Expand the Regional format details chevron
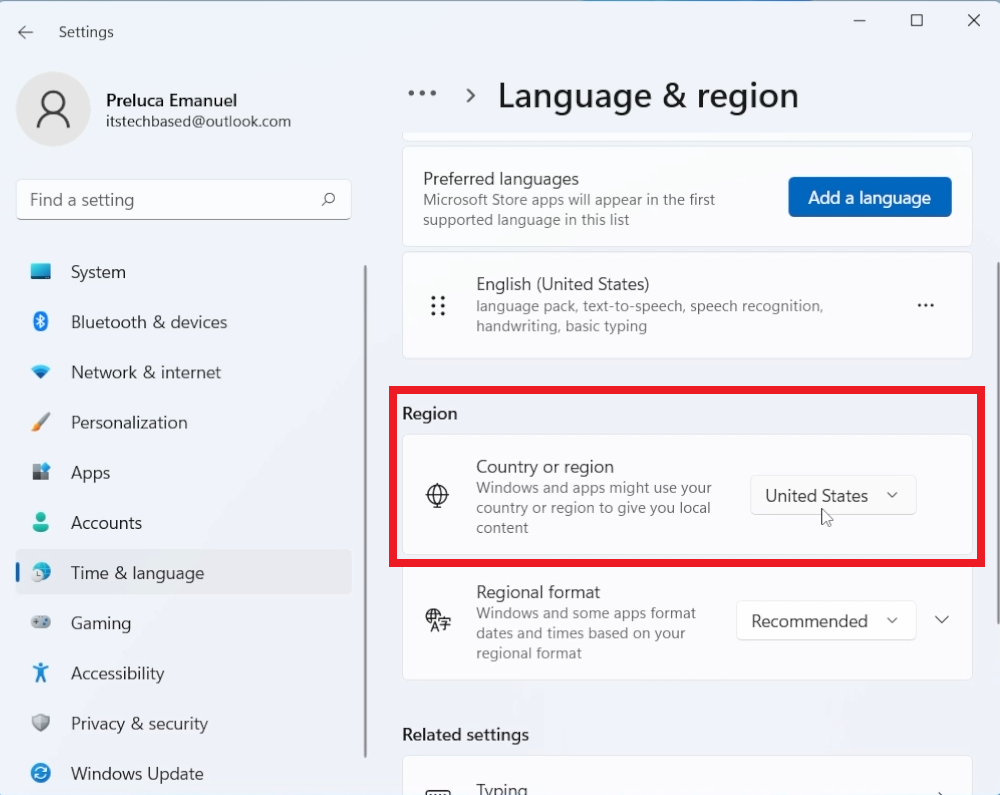 [941, 620]
